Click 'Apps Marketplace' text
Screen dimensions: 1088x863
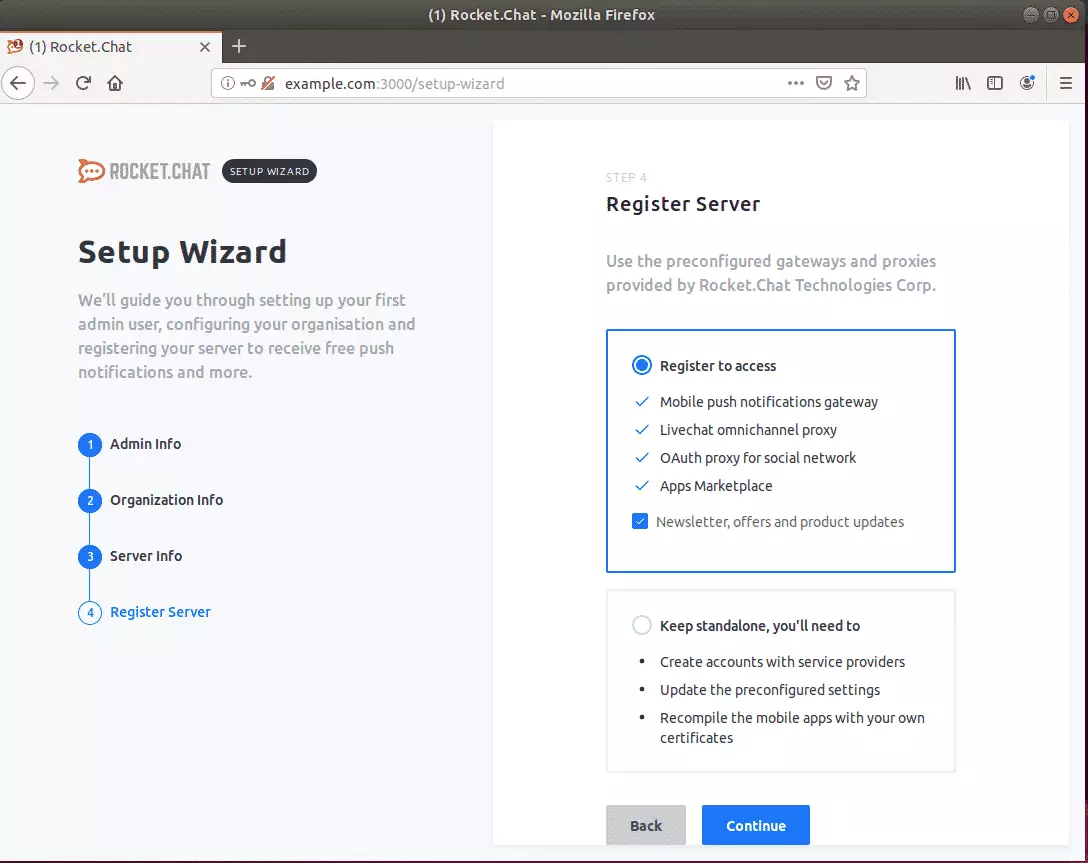[x=716, y=486]
